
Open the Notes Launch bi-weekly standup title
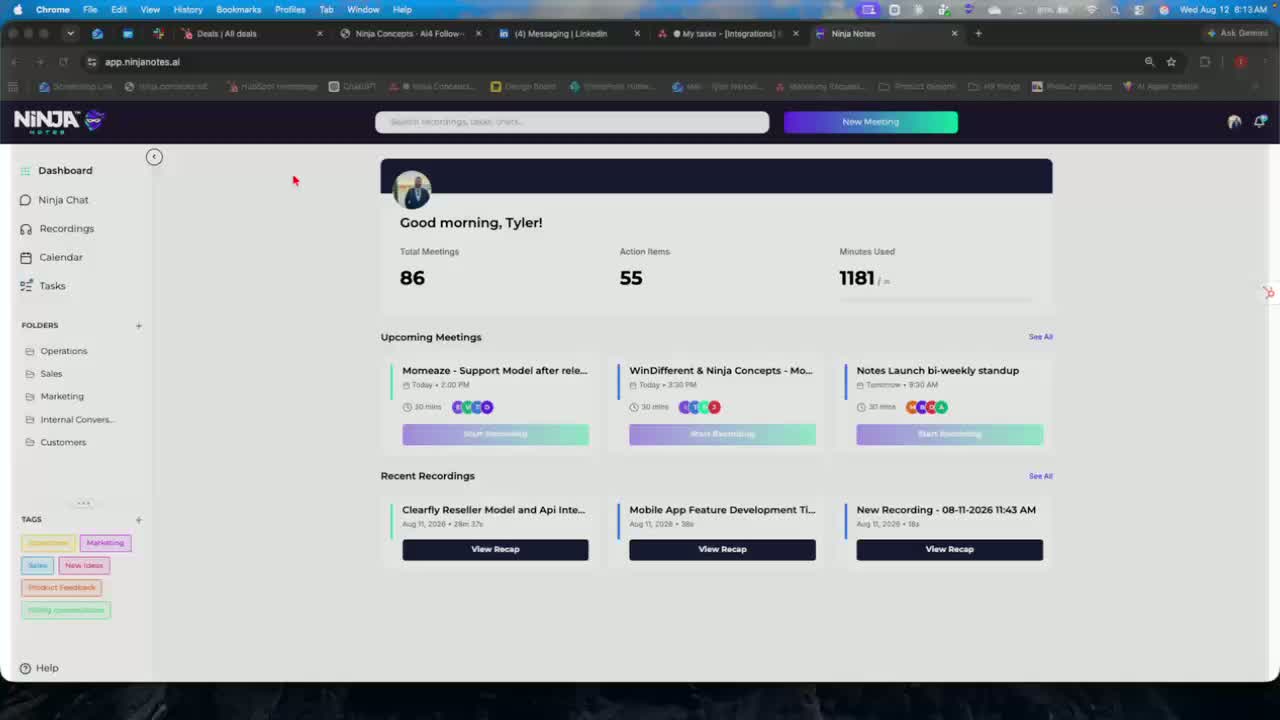[937, 371]
